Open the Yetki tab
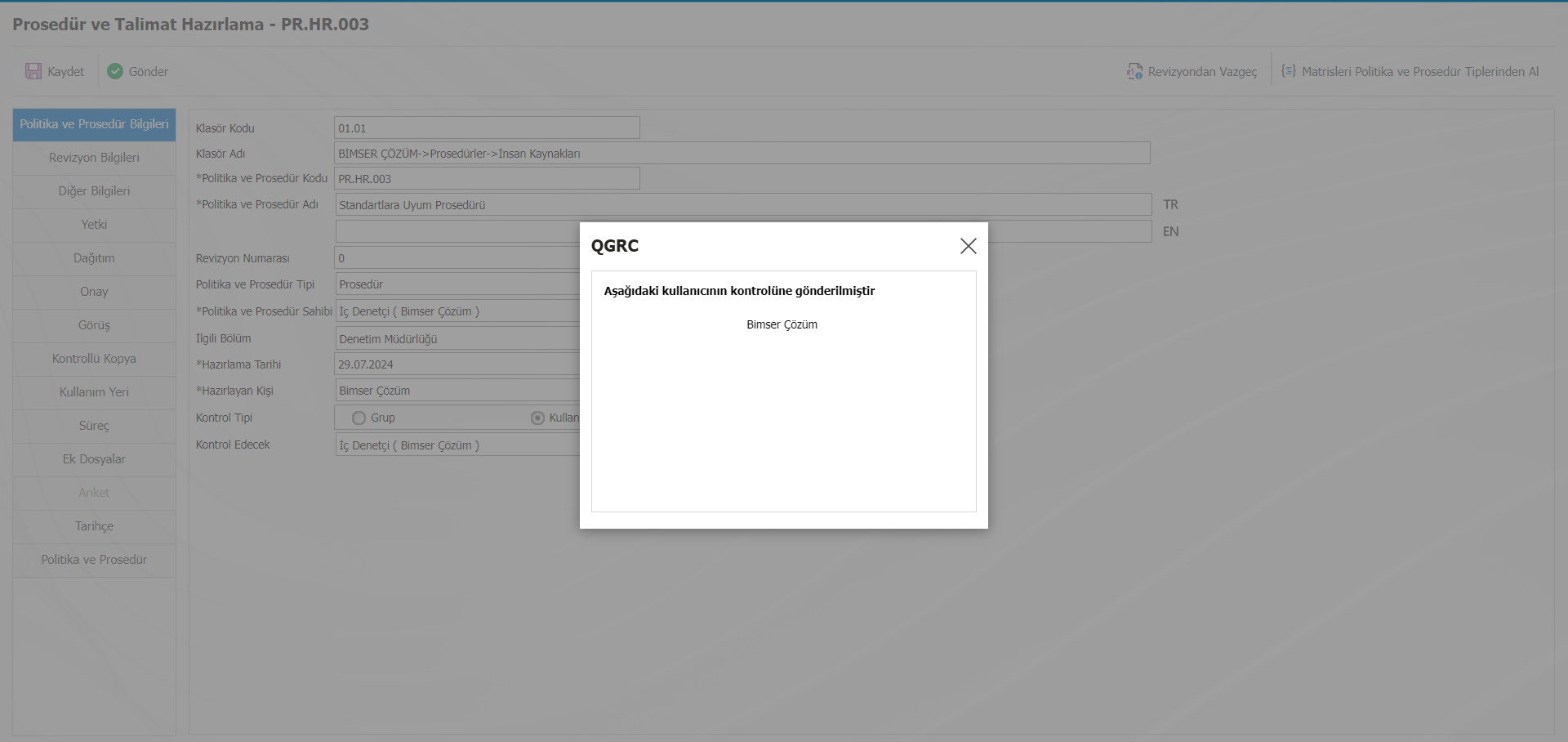The height and width of the screenshot is (742, 1568). click(x=94, y=225)
